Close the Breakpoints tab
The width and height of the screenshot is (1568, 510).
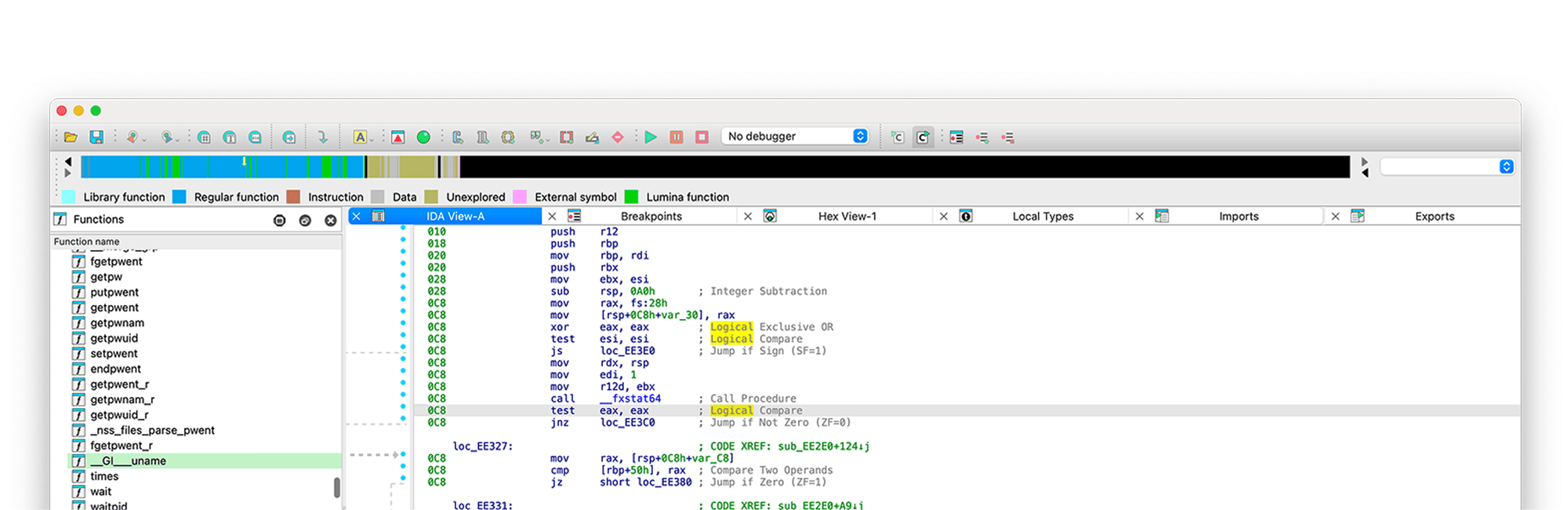click(x=552, y=217)
